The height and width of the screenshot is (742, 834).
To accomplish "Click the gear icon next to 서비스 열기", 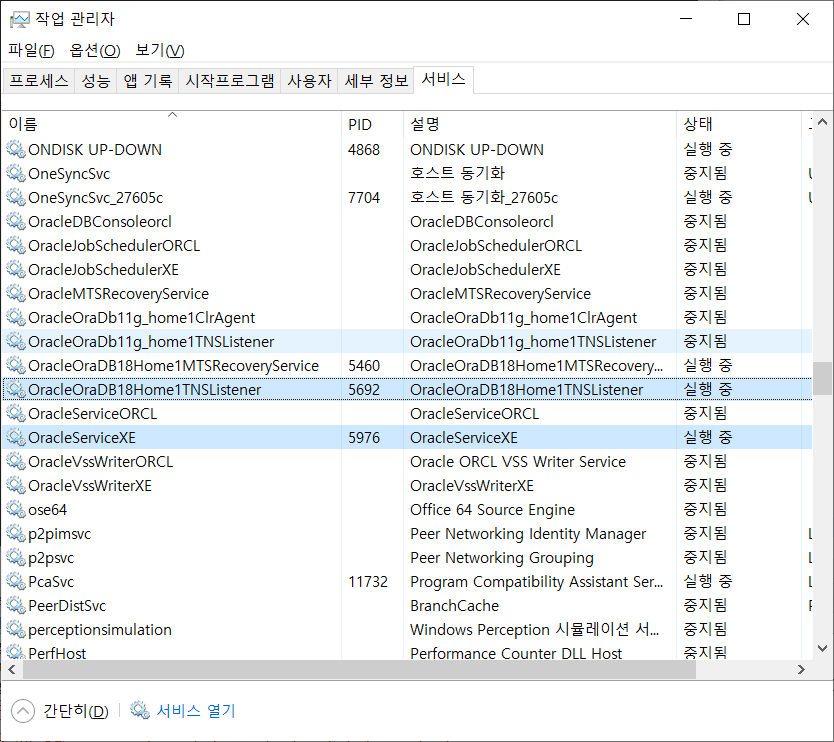I will point(140,710).
